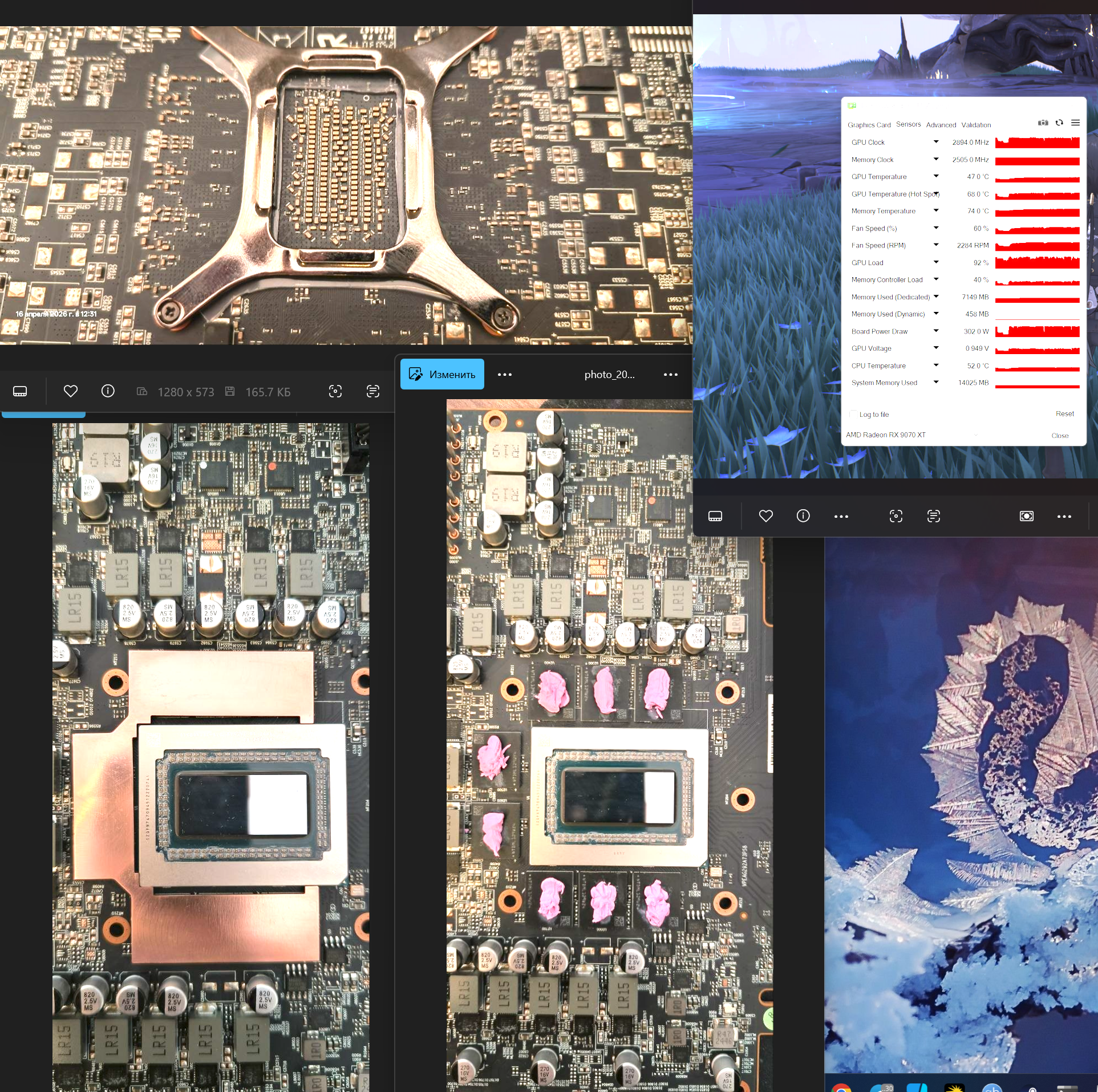Switch to the Advanced tab

click(941, 125)
